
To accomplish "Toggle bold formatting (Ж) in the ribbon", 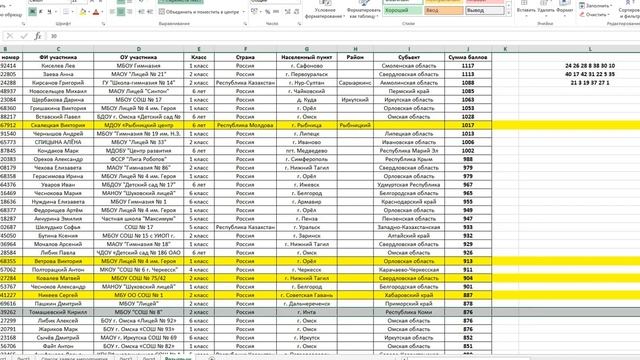I will coord(32,12).
